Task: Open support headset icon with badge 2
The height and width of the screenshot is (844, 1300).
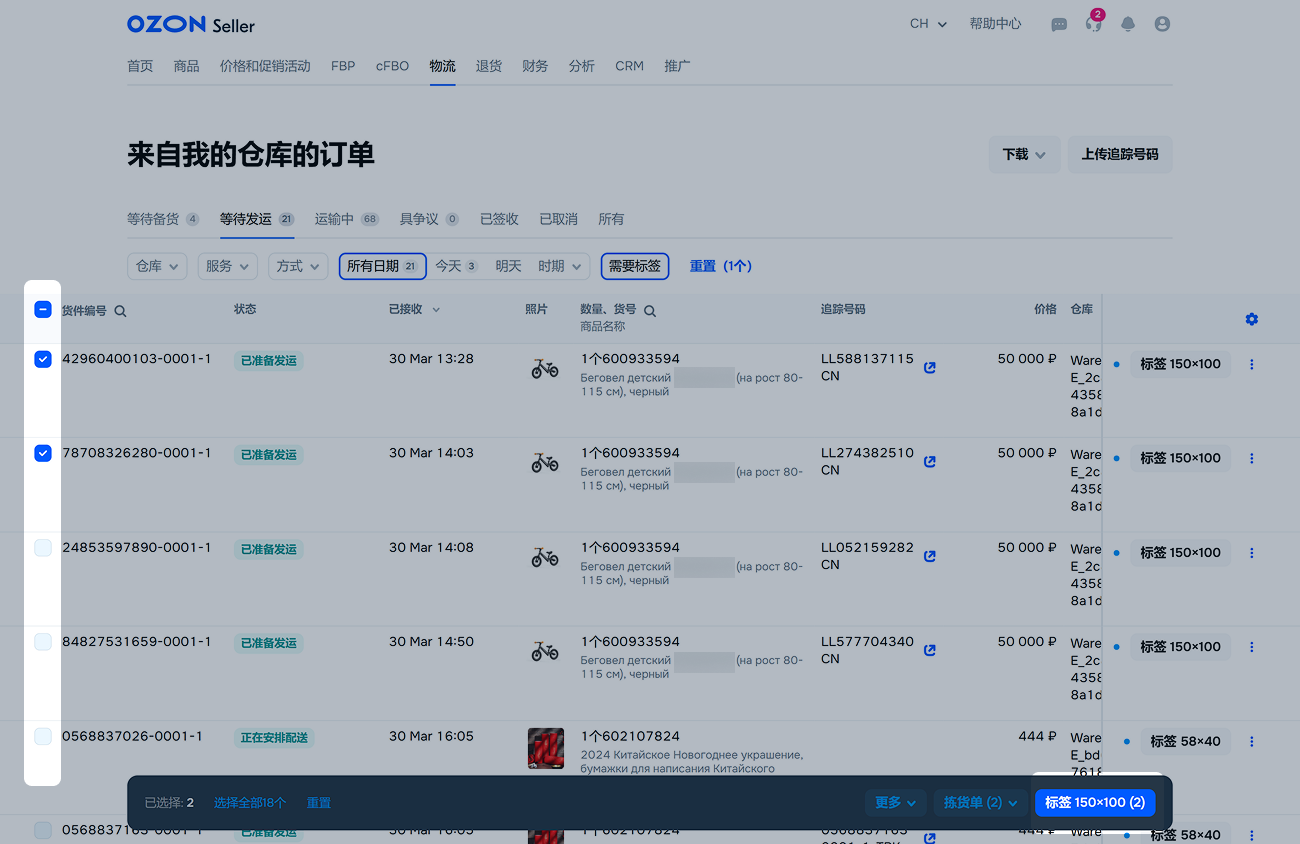Action: coord(1093,25)
